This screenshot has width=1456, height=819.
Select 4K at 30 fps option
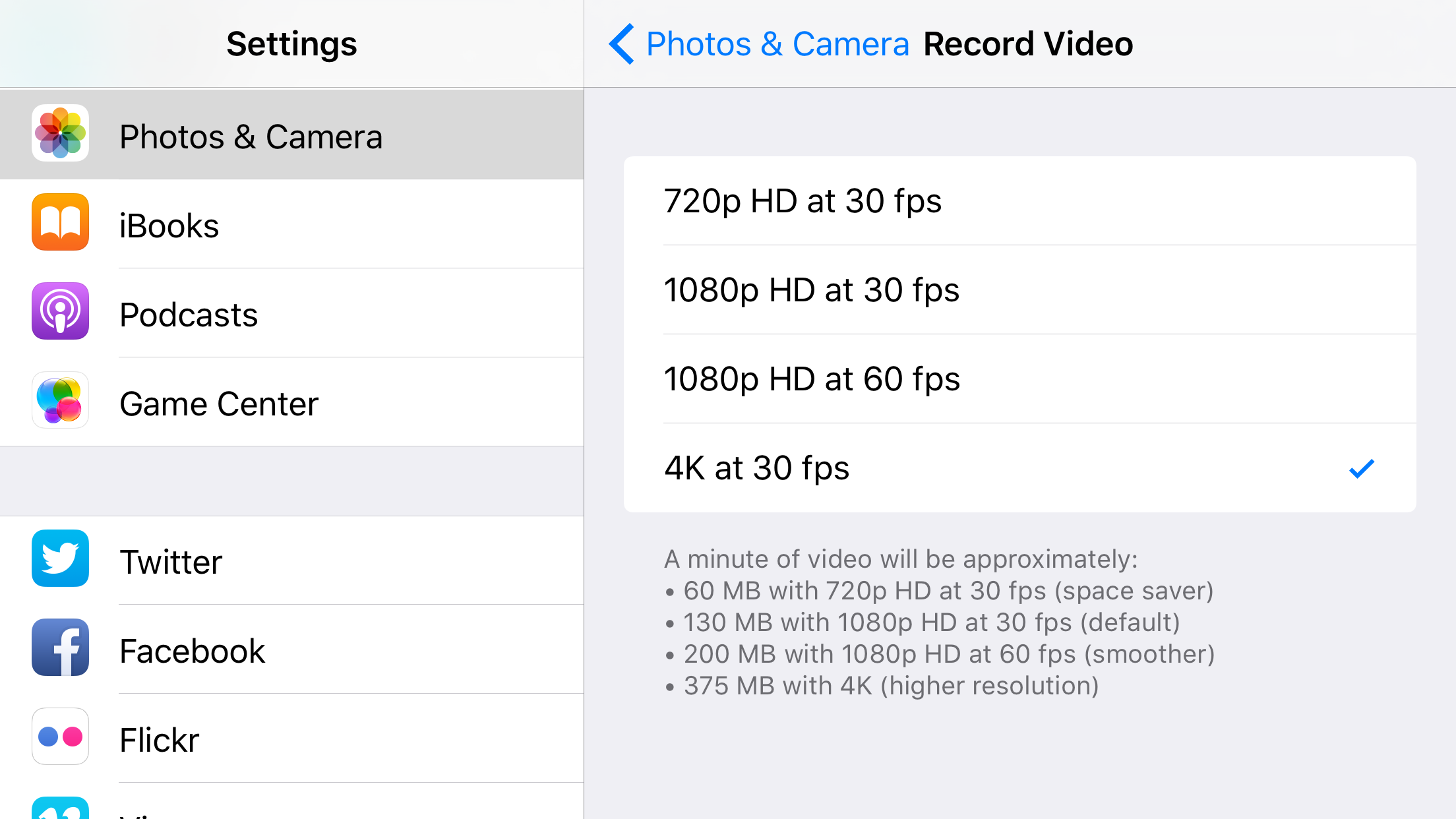(1019, 468)
